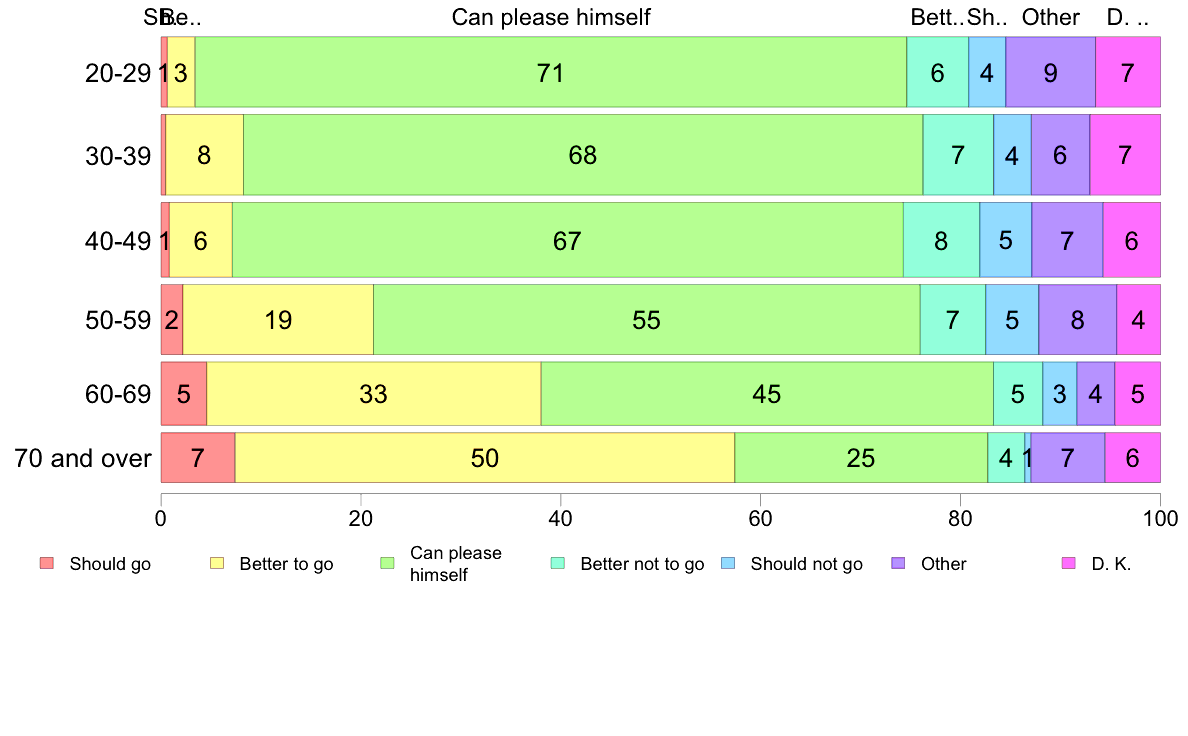This screenshot has height=736, width=1188.
Task: Click the 100 tick label on x-axis
Action: (x=1160, y=518)
